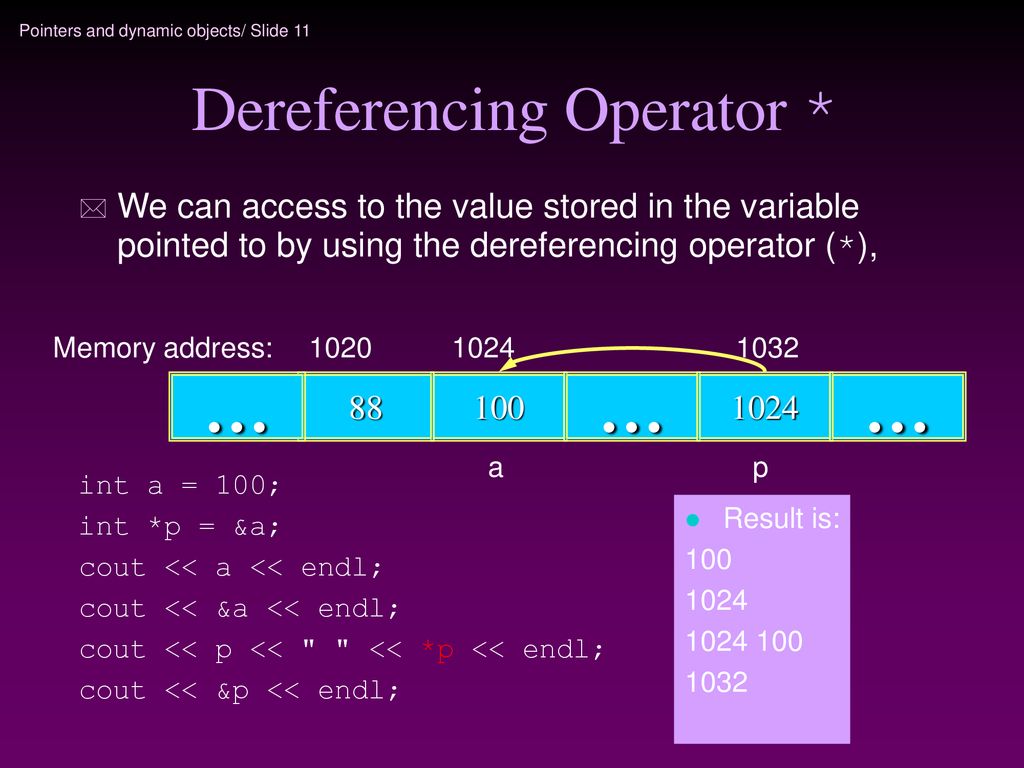Click the red '*p' in the code
1024x768 pixels.
click(438, 650)
